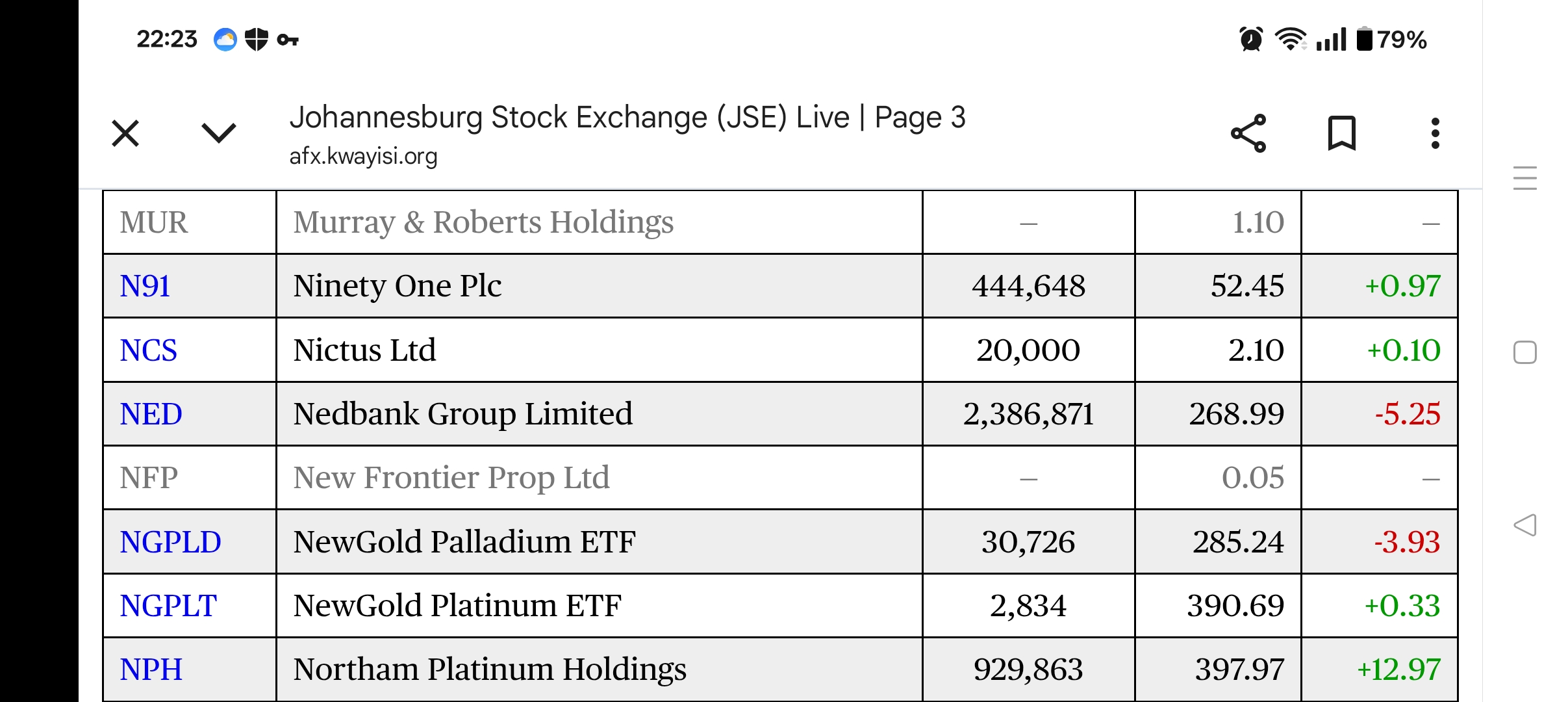Image resolution: width=1568 pixels, height=702 pixels.
Task: Open the NGPLD ticker link
Action: click(x=170, y=542)
